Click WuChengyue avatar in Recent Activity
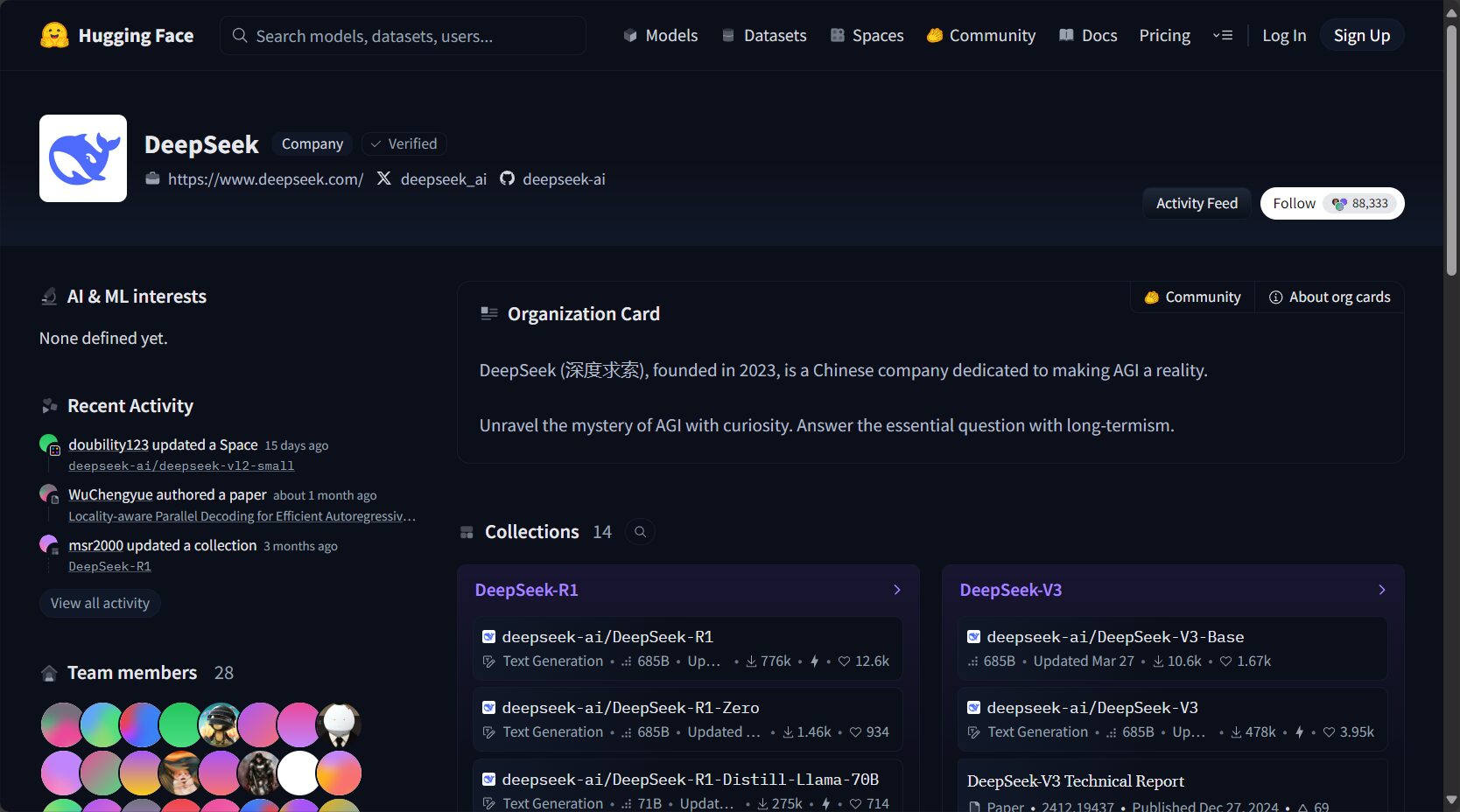This screenshot has width=1460, height=812. pos(49,494)
